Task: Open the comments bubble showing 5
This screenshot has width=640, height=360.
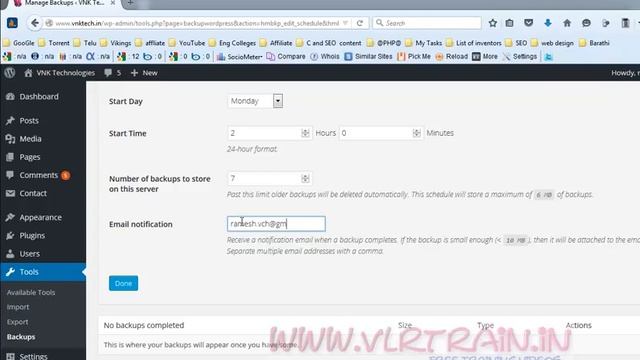Action: 113,73
